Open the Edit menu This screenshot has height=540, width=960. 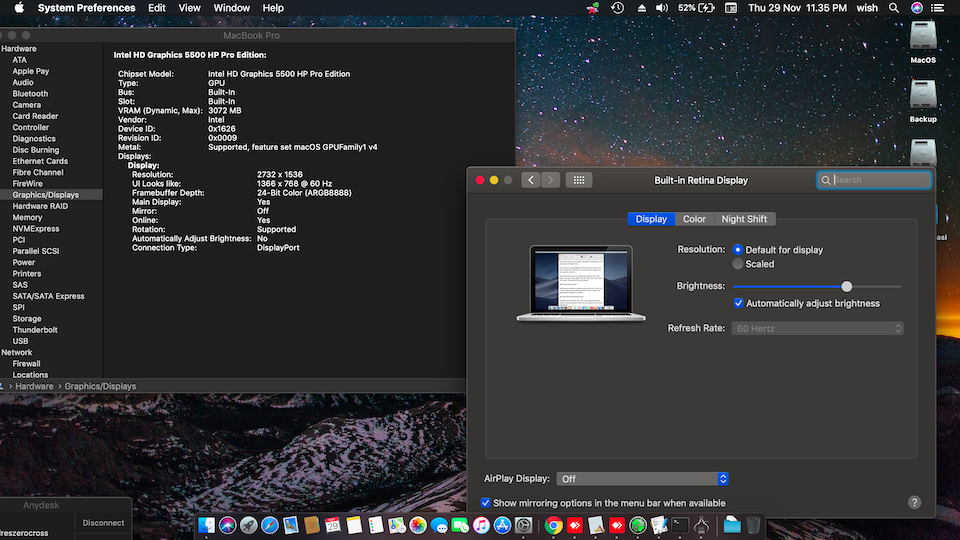tap(157, 8)
